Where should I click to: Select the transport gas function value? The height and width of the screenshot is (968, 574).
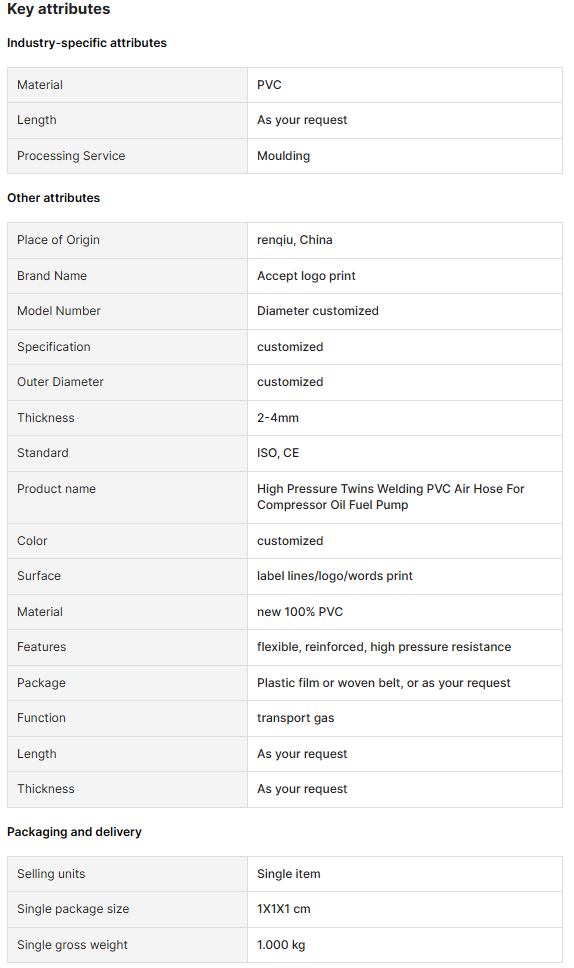(x=296, y=717)
